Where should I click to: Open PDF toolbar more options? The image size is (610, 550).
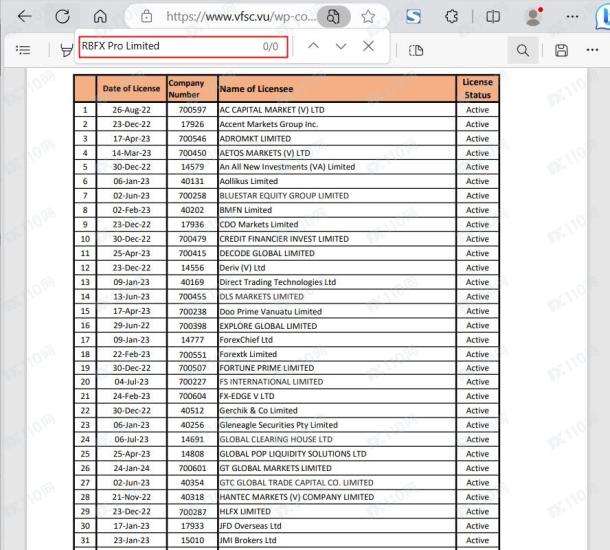point(592,50)
